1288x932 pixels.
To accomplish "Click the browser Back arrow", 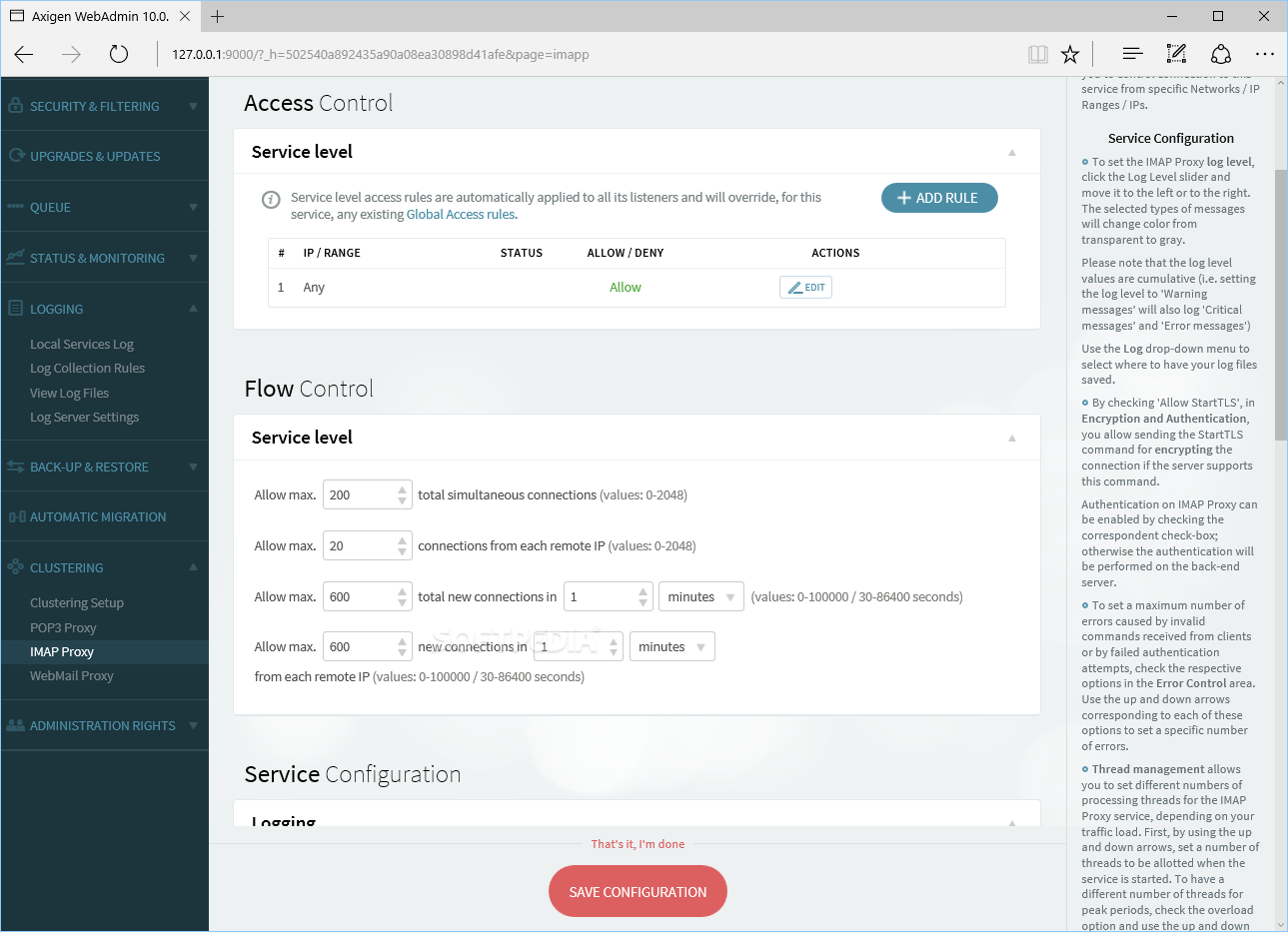I will click(x=24, y=54).
